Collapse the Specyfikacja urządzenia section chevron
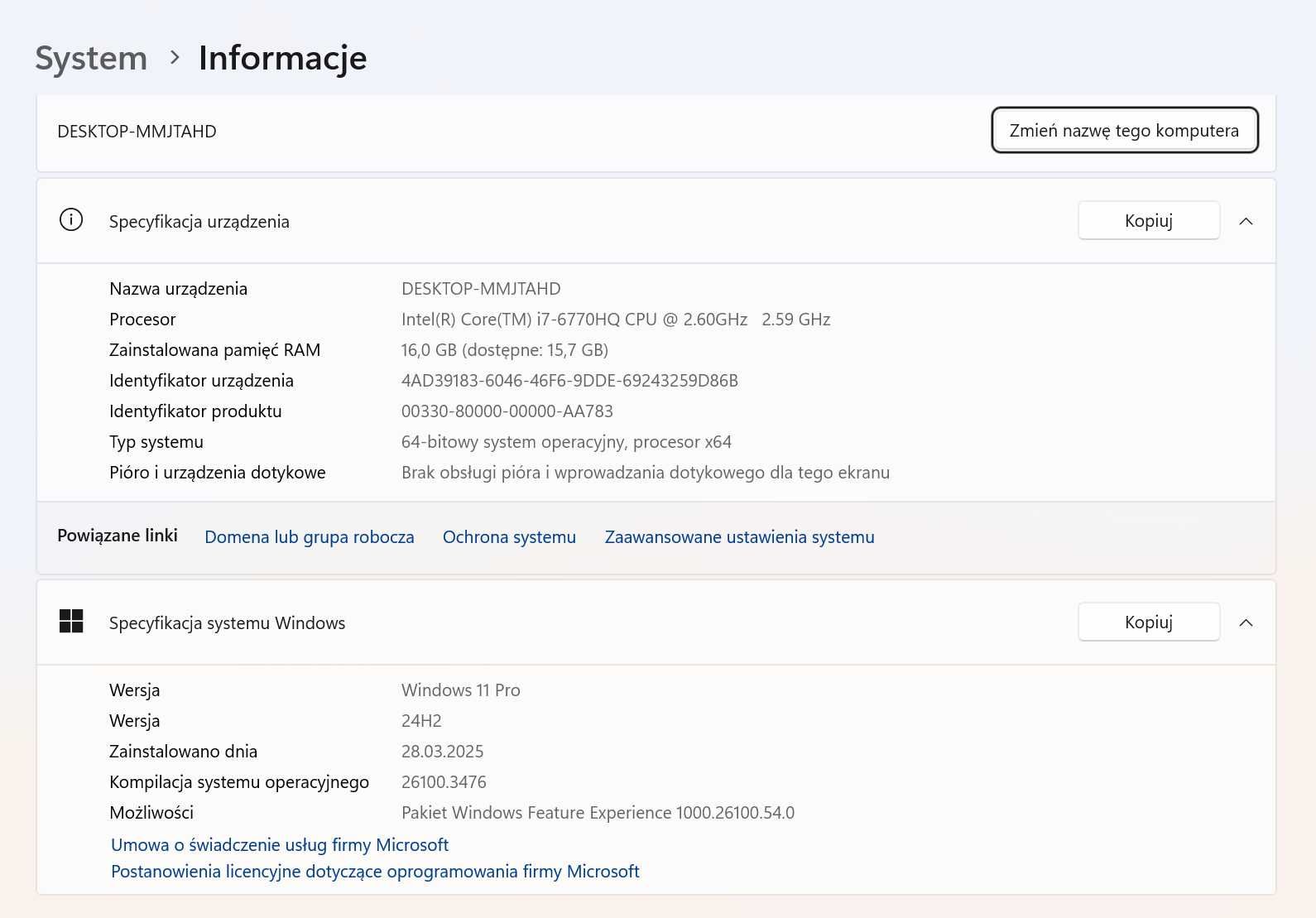 point(1246,221)
